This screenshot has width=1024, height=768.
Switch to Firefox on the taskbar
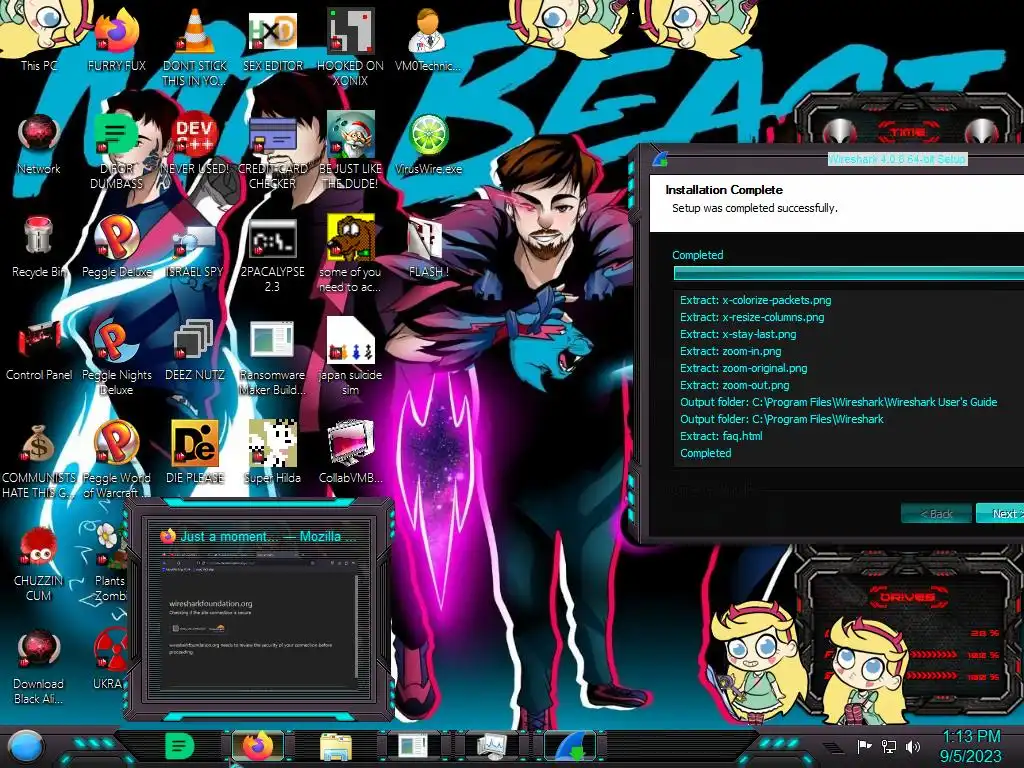coord(258,746)
